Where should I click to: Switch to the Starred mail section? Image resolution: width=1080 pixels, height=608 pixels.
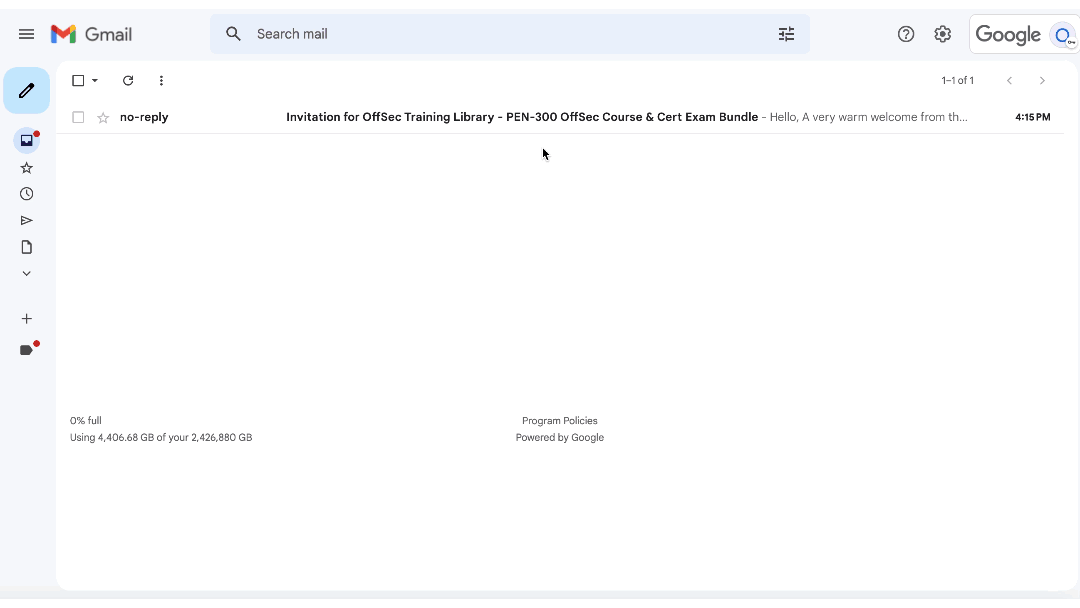[x=26, y=168]
